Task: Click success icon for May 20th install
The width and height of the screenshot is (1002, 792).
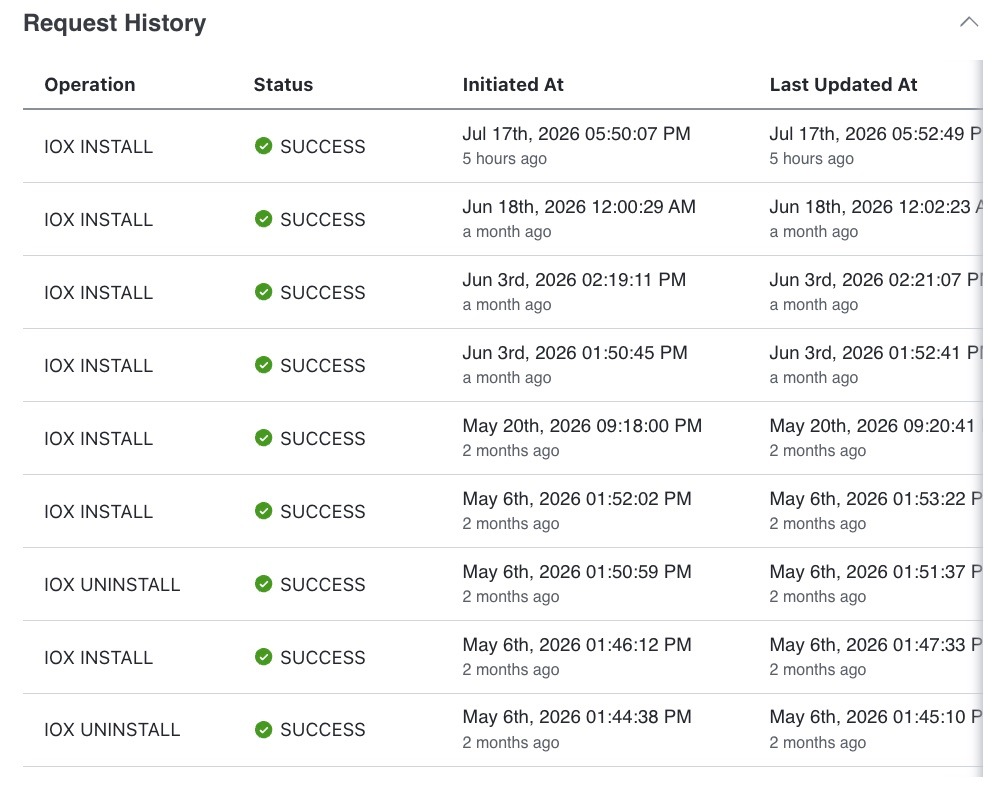Action: (x=263, y=437)
